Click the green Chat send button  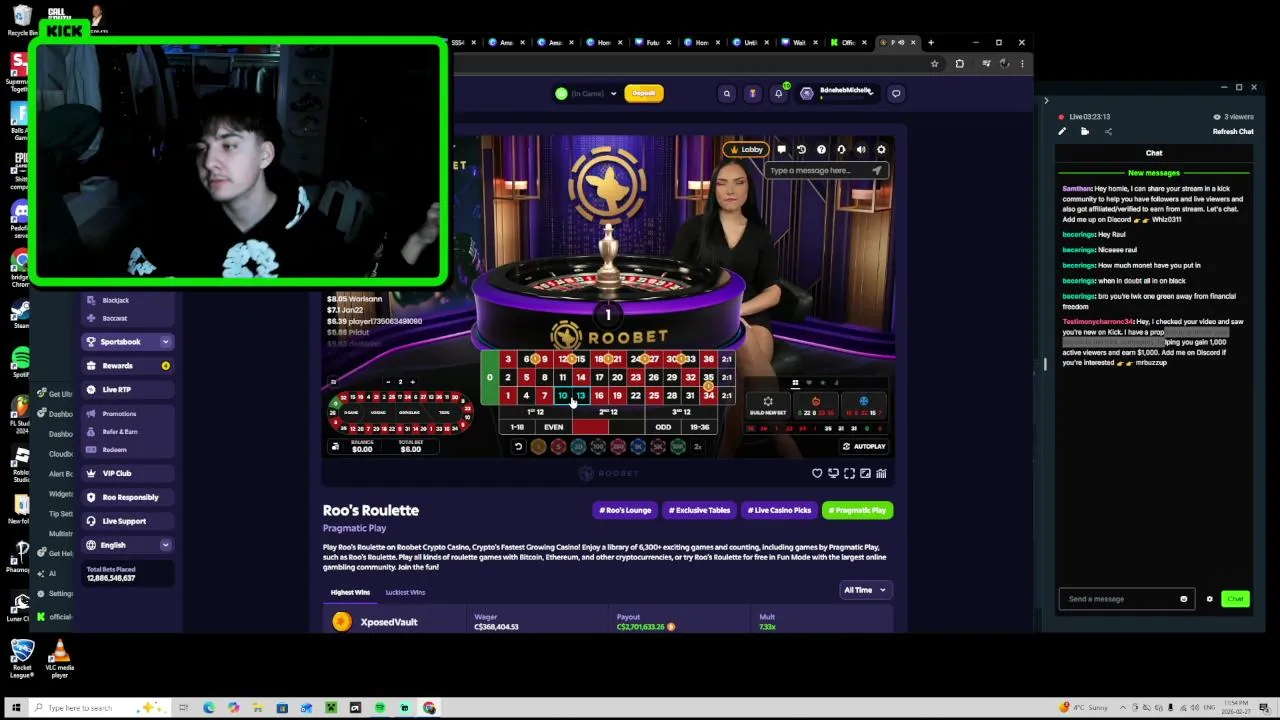(x=1235, y=599)
